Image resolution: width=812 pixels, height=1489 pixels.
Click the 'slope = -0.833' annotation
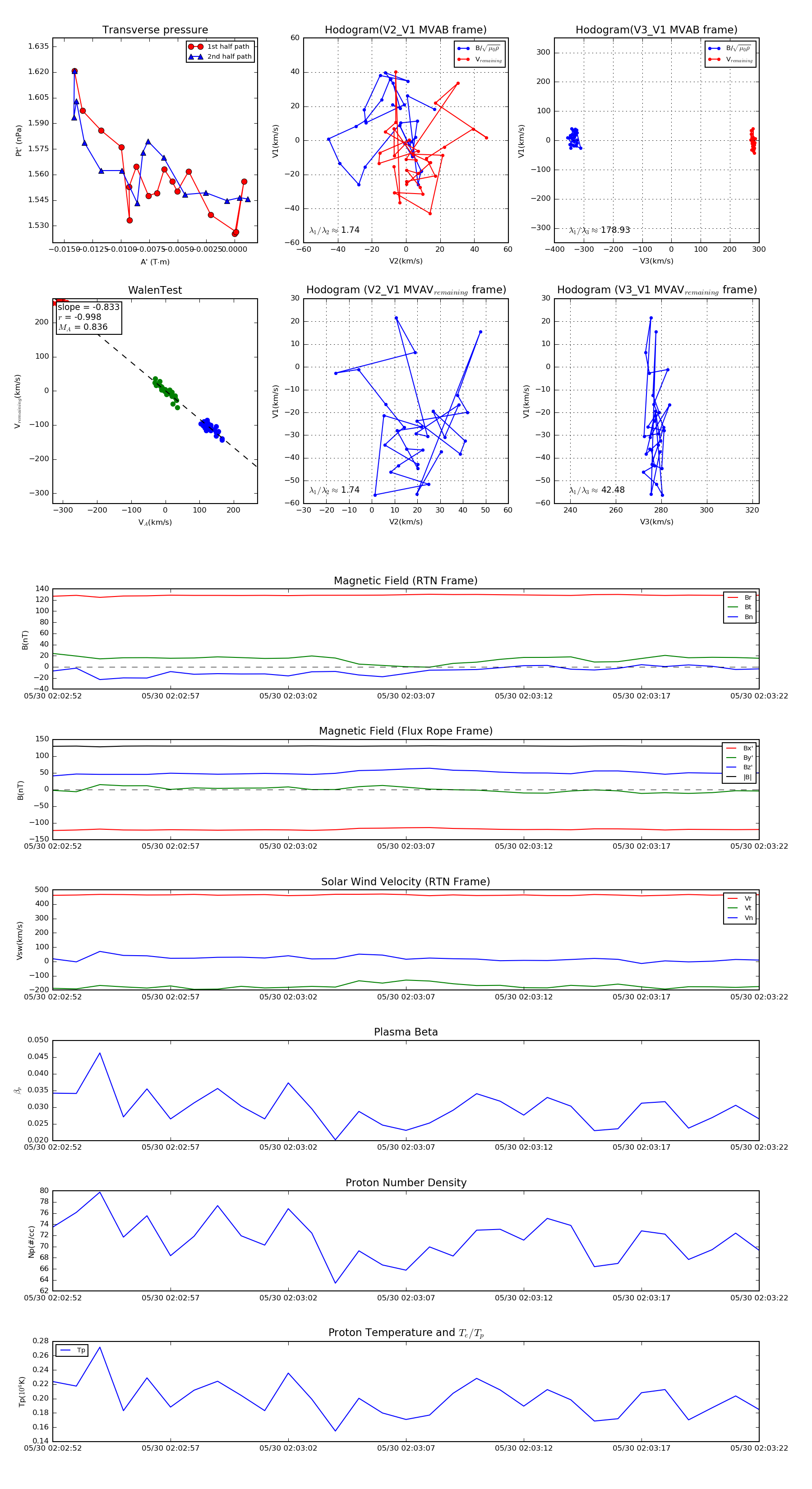88,307
